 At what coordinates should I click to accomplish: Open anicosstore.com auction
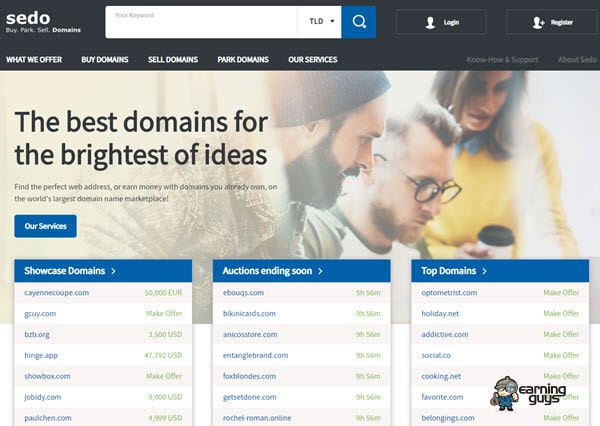click(x=250, y=335)
